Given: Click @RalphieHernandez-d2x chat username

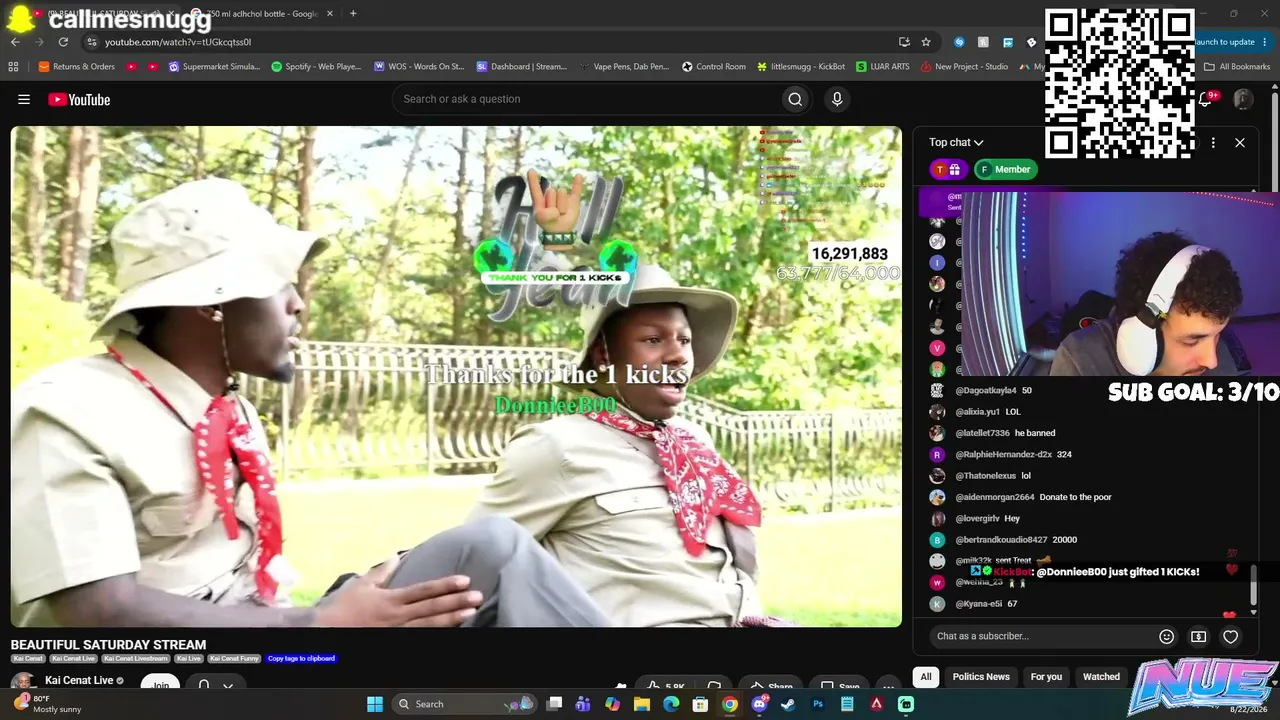Looking at the screenshot, I should [x=1004, y=454].
